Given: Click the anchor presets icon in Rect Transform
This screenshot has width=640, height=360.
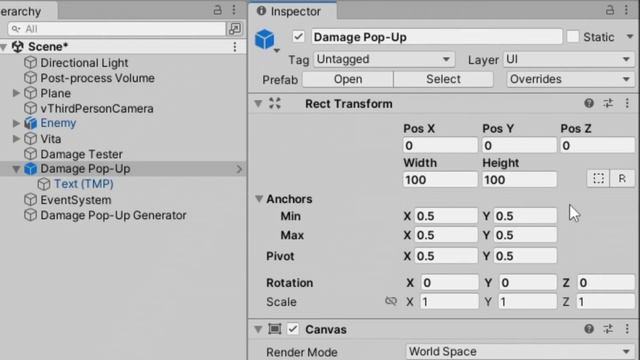Looking at the screenshot, I should (x=275, y=103).
